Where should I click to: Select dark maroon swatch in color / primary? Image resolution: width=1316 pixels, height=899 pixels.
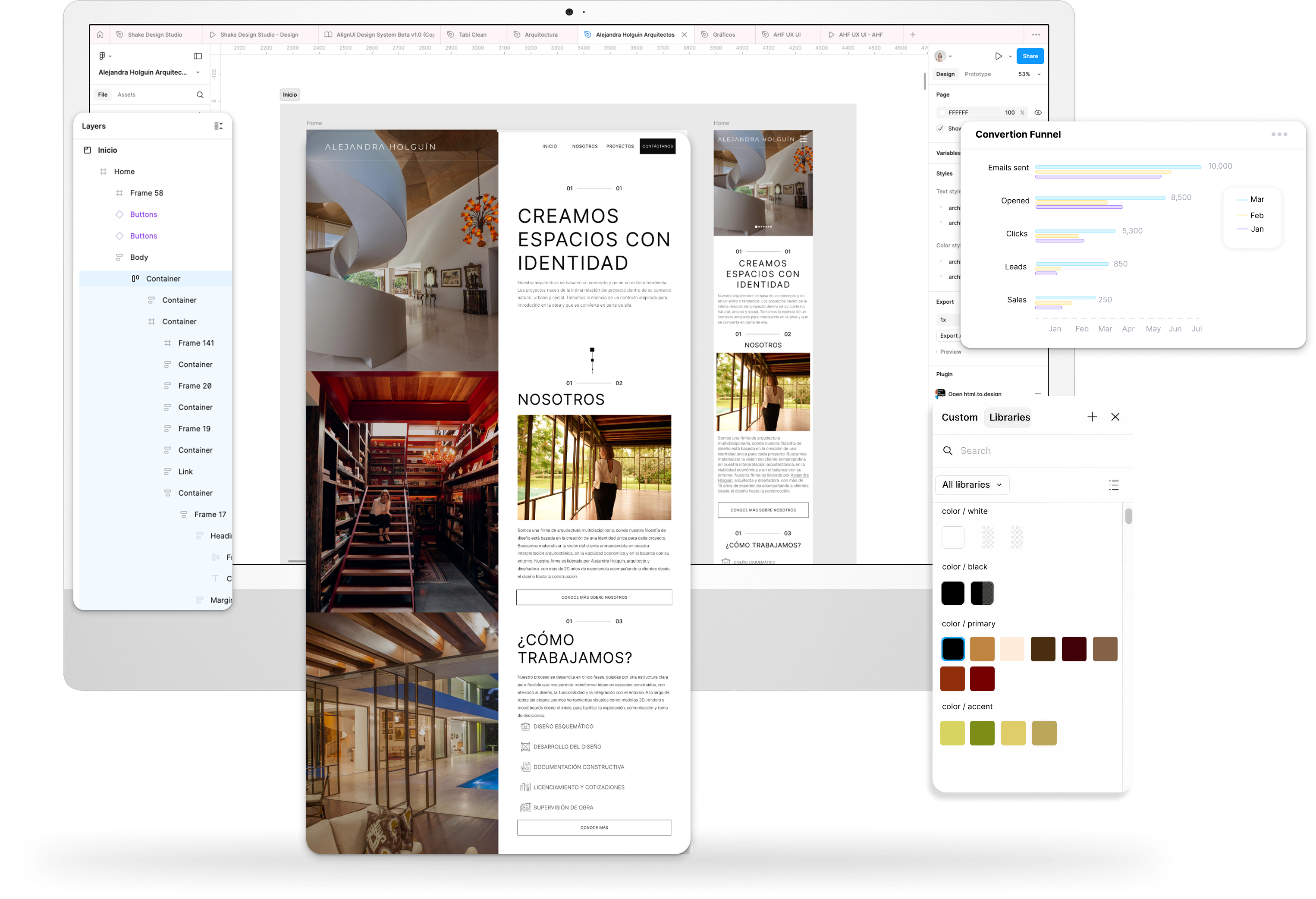(x=1074, y=649)
